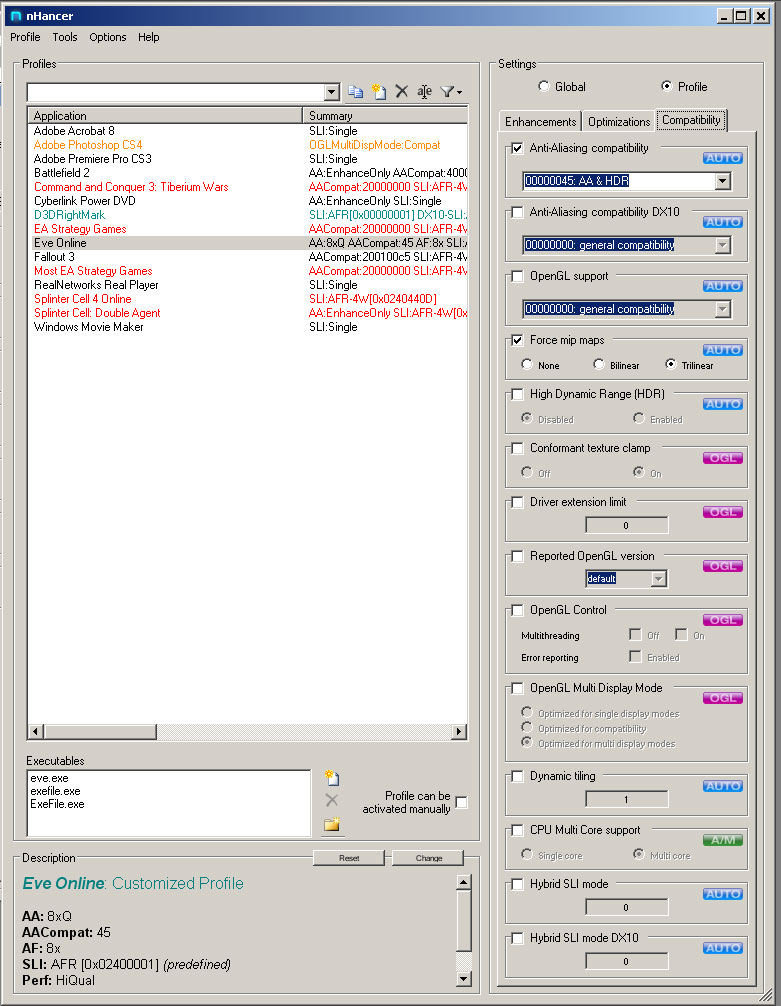Click OGL badge for Reported OpenGL version
This screenshot has height=1006, width=781.
pyautogui.click(x=723, y=566)
